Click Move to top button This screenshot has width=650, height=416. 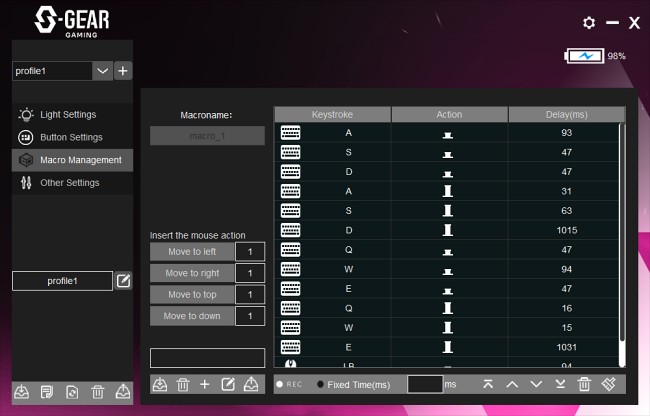click(x=192, y=295)
